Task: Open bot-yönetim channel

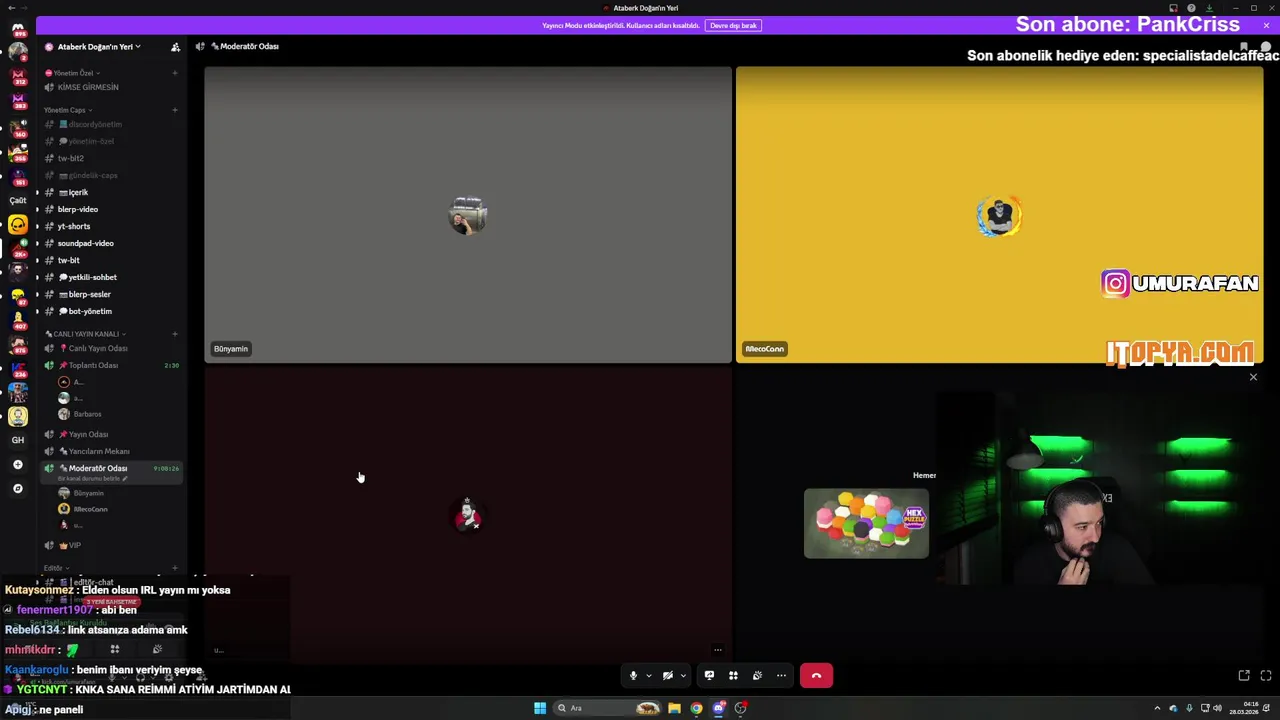Action: point(111,311)
